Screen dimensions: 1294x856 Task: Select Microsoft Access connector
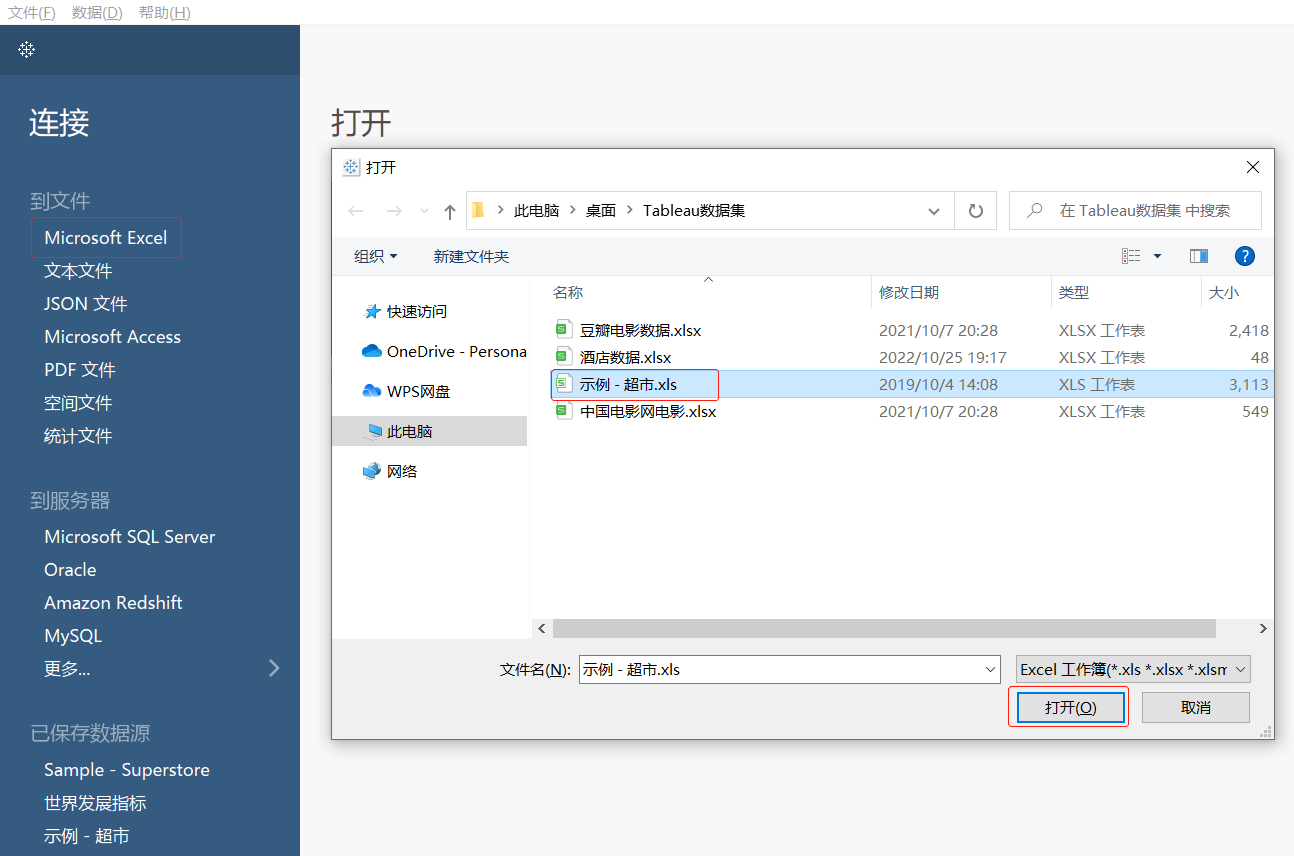click(x=113, y=337)
